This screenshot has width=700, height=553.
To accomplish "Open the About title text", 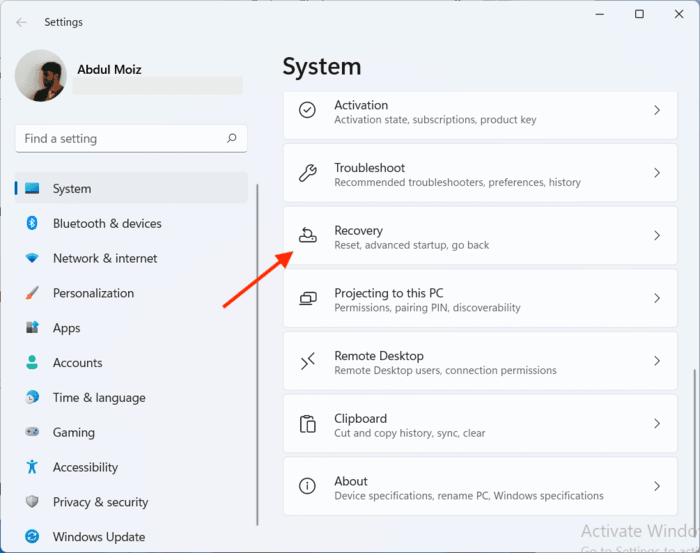I will [351, 481].
